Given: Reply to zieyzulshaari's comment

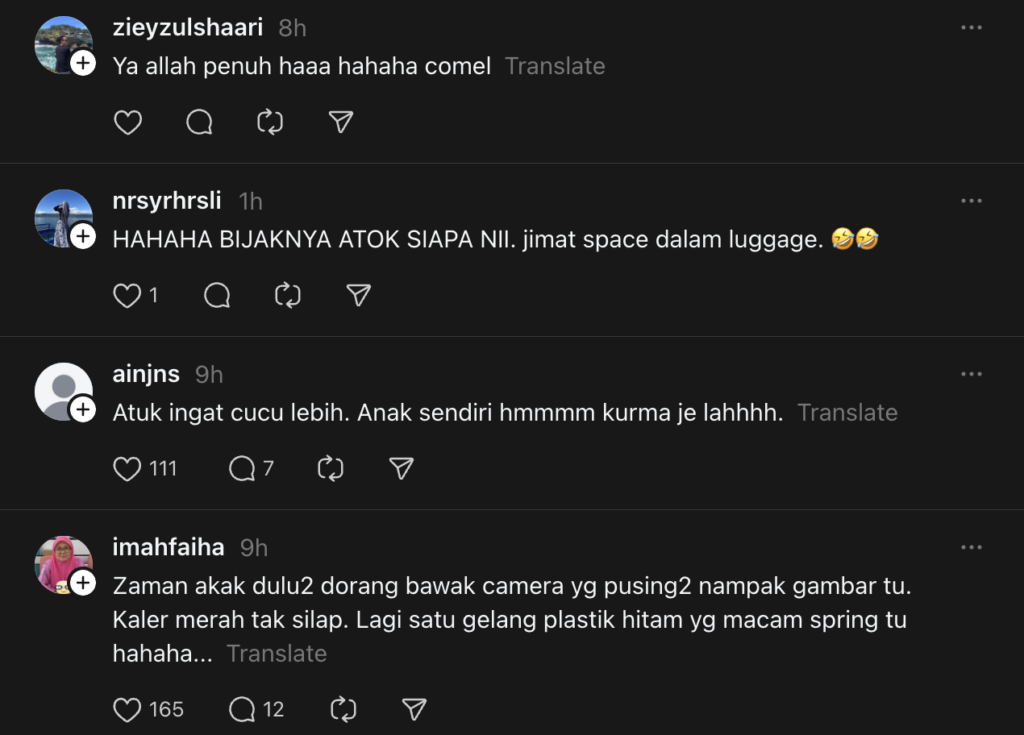Looking at the screenshot, I should click(199, 122).
